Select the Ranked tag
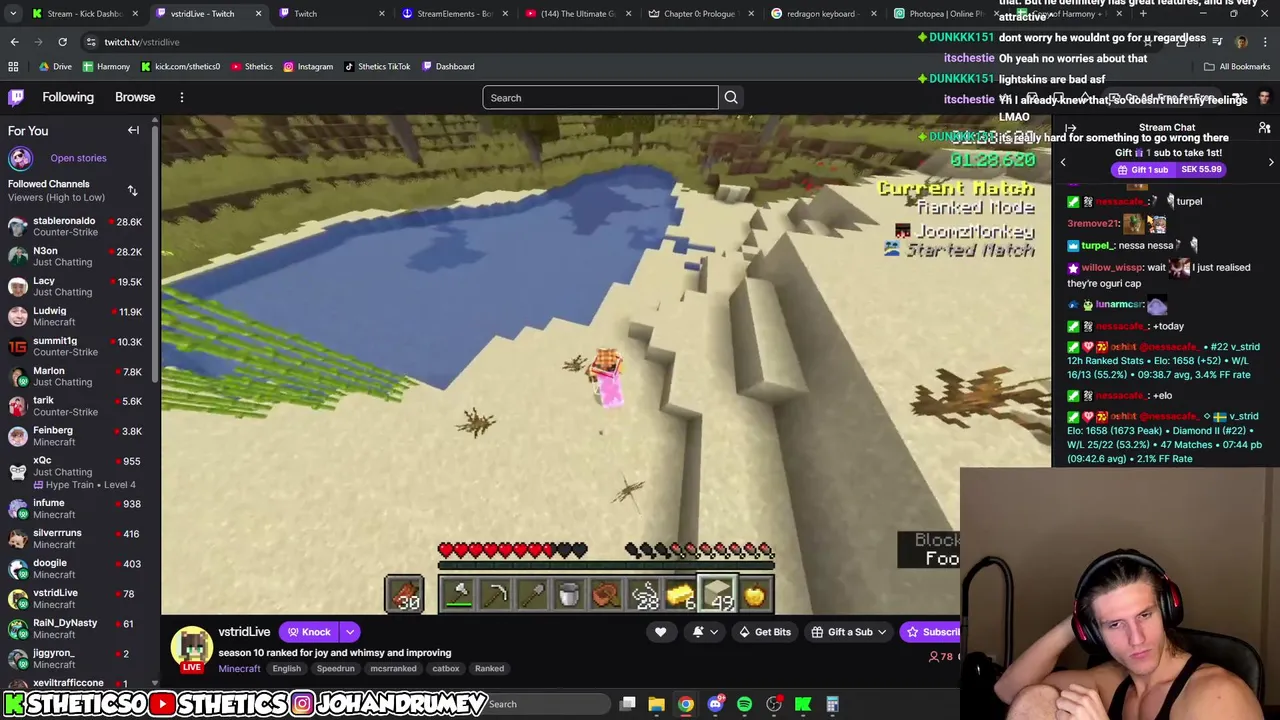The image size is (1280, 720). tap(489, 668)
